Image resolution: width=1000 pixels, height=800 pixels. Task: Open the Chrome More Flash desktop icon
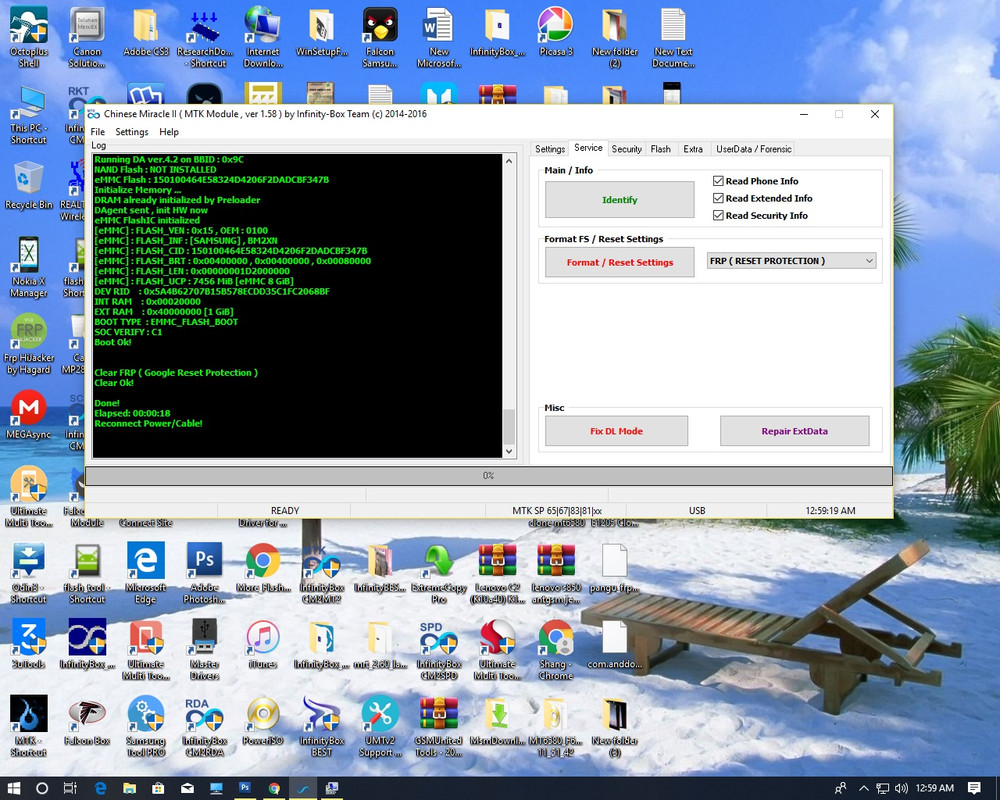coord(263,568)
